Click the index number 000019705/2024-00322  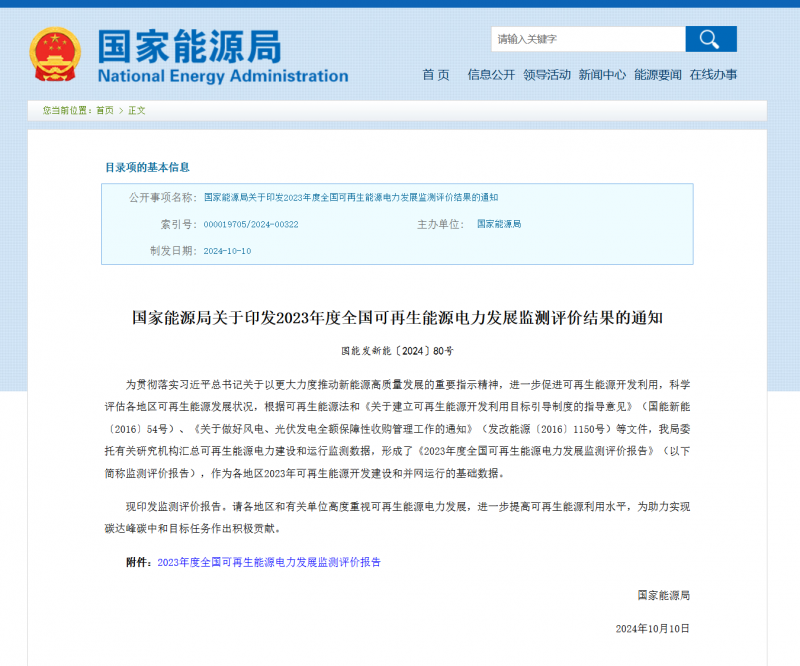click(x=251, y=225)
